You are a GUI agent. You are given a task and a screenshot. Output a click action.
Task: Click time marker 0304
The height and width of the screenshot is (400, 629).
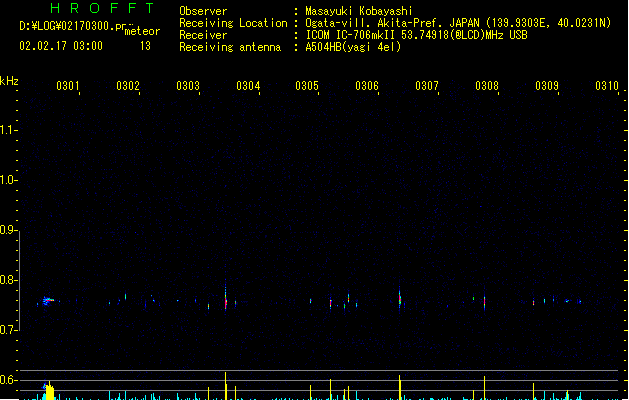coord(248,86)
